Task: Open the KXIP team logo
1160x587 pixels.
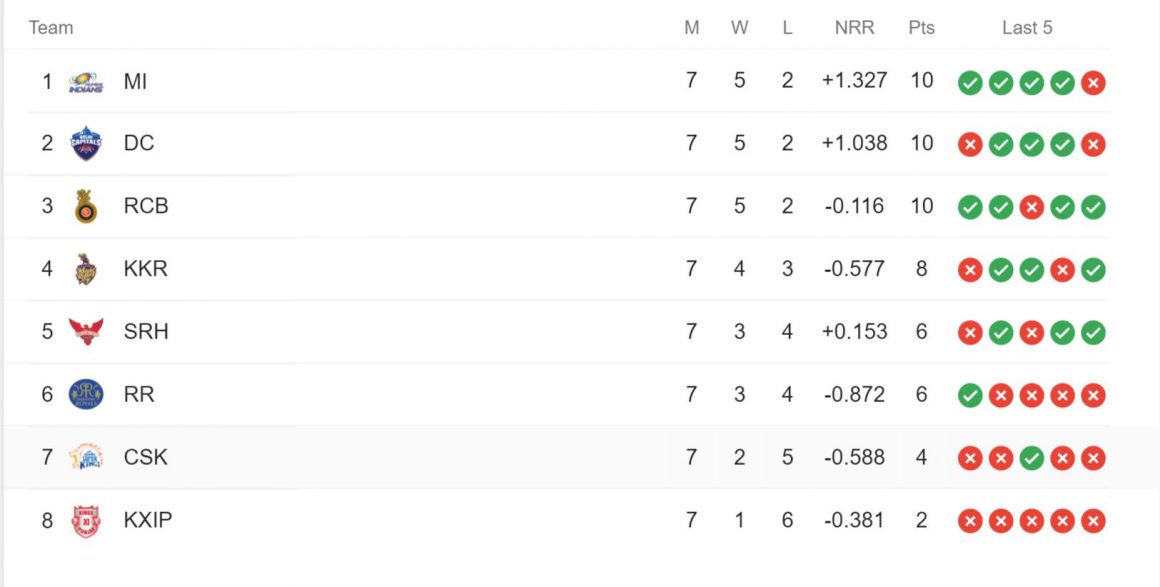Action: [x=86, y=521]
